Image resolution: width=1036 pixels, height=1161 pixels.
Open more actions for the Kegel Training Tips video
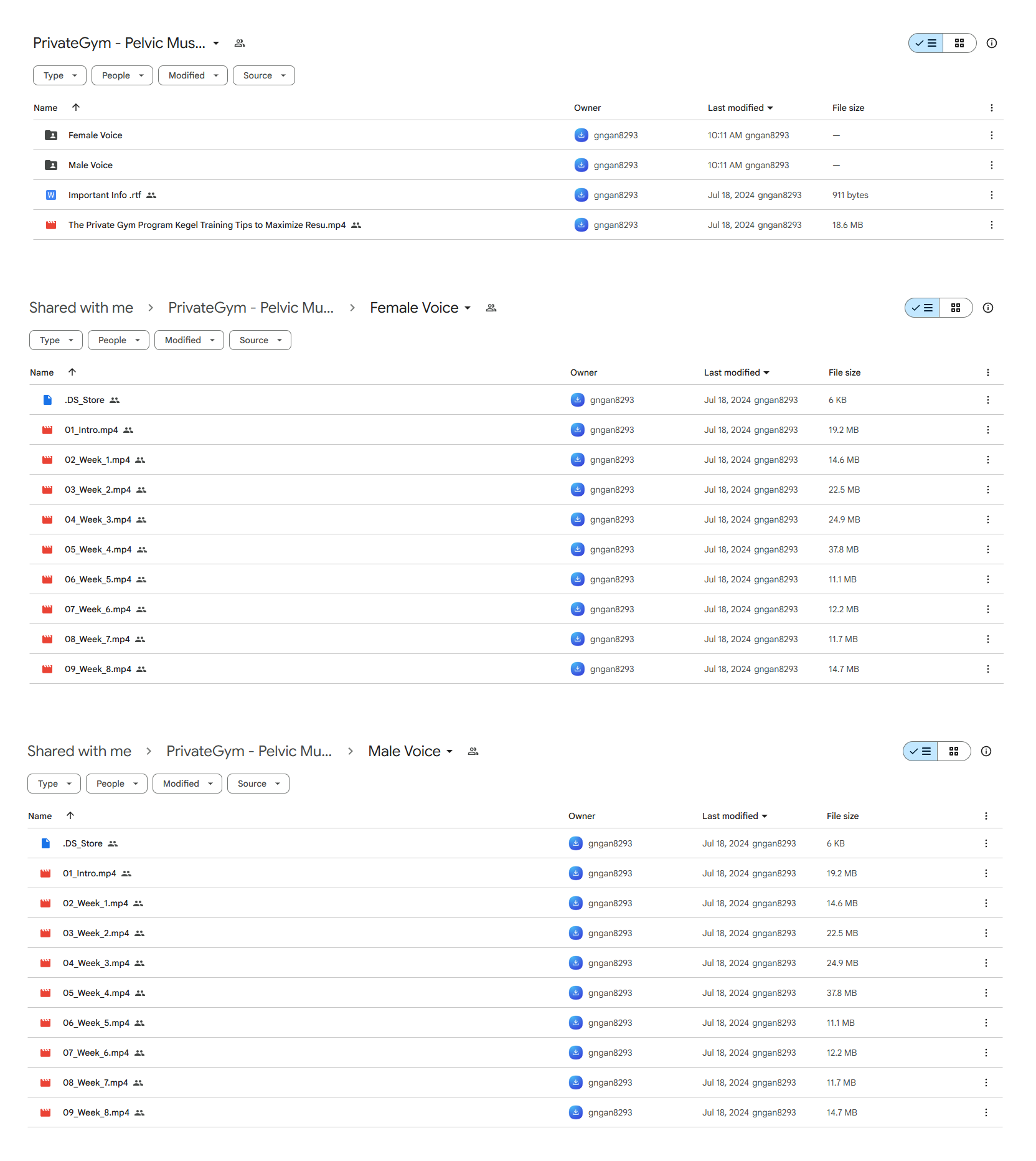(x=992, y=225)
